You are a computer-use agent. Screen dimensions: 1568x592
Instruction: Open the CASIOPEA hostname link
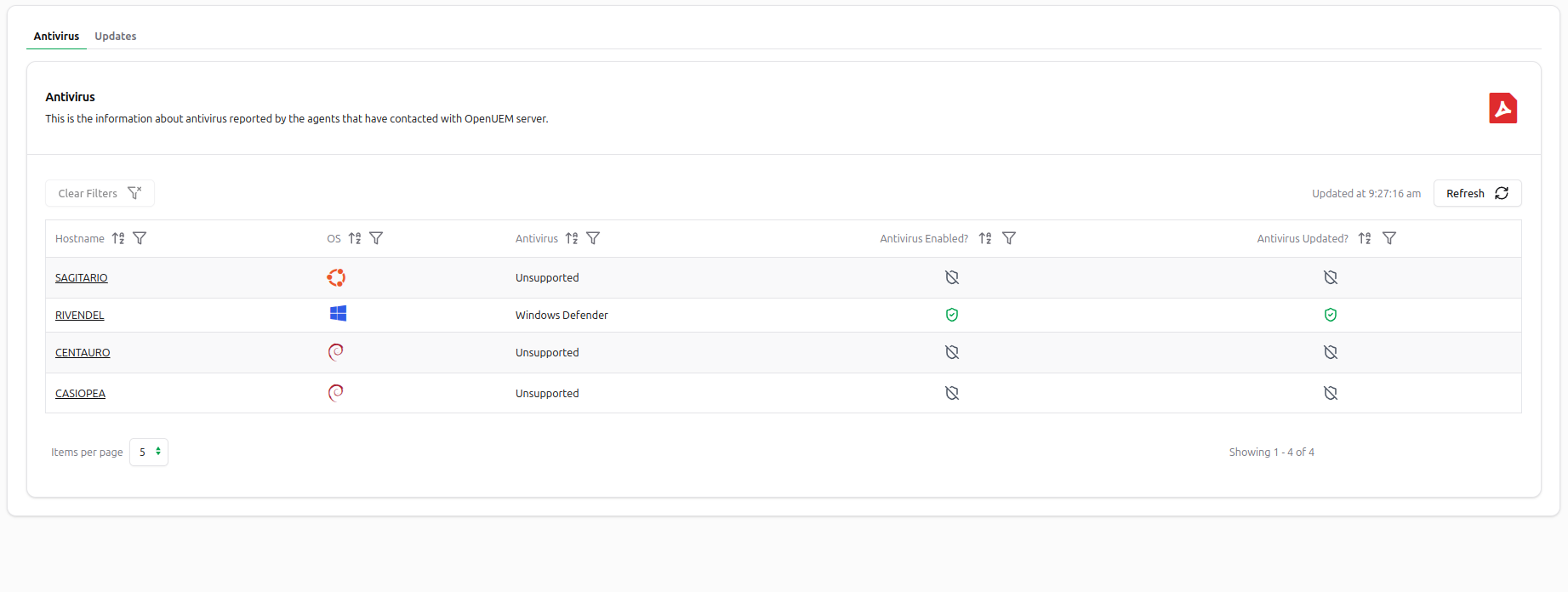[x=80, y=393]
